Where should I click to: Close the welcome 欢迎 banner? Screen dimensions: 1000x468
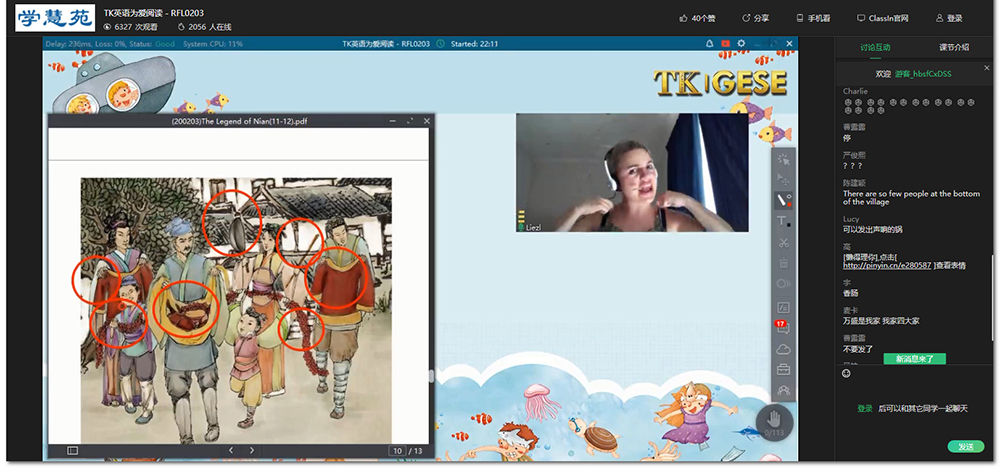[987, 68]
